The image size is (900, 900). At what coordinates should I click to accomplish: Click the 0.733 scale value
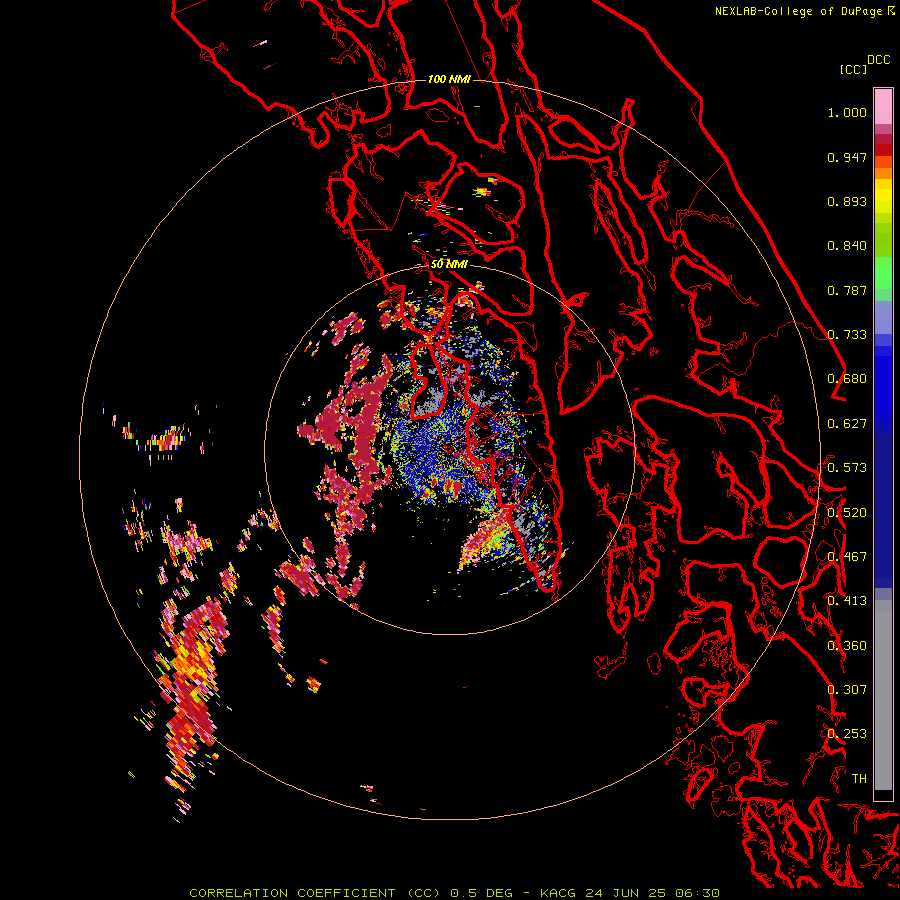pyautogui.click(x=847, y=335)
